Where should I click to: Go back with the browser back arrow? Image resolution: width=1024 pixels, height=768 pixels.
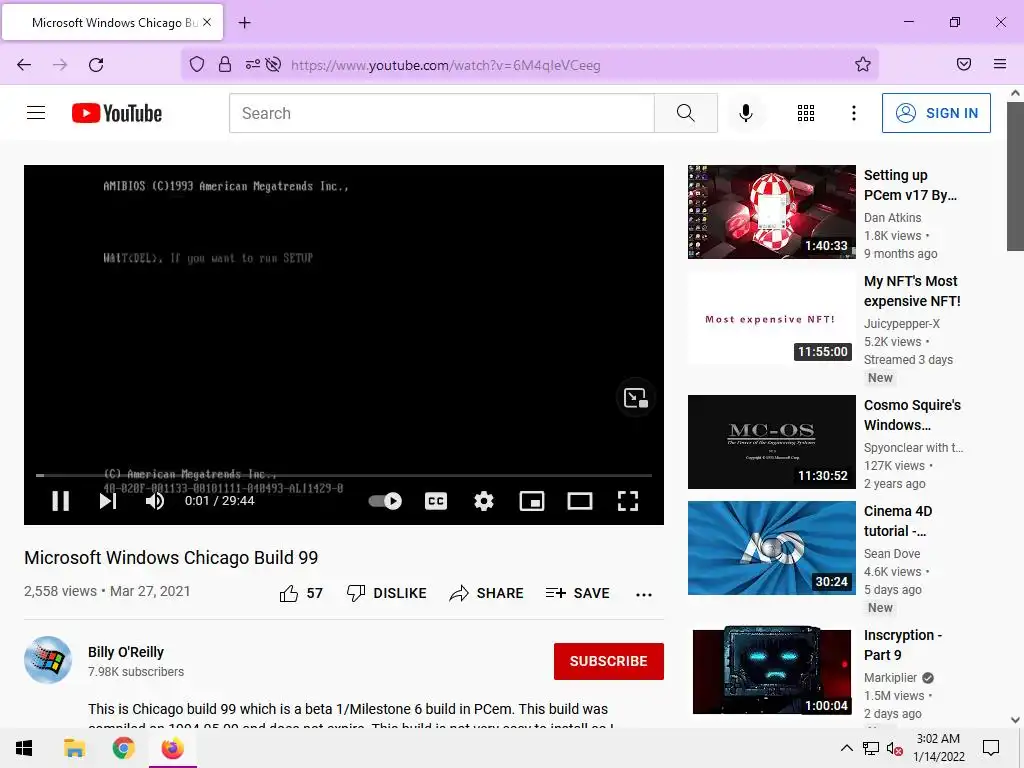(24, 65)
